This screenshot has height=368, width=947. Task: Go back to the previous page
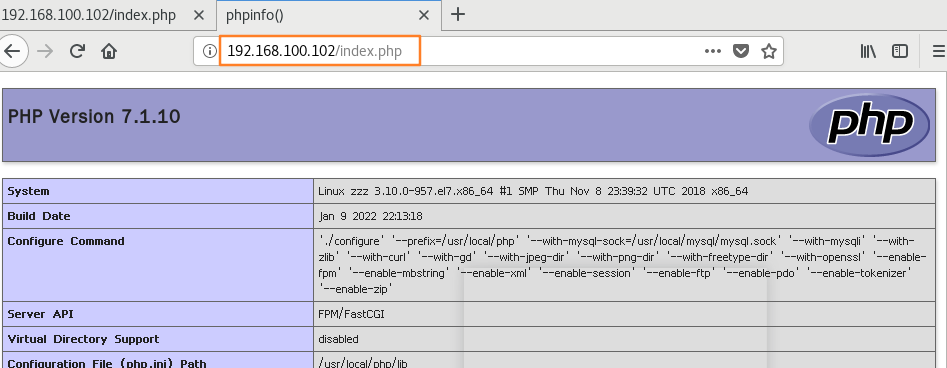(x=12, y=51)
